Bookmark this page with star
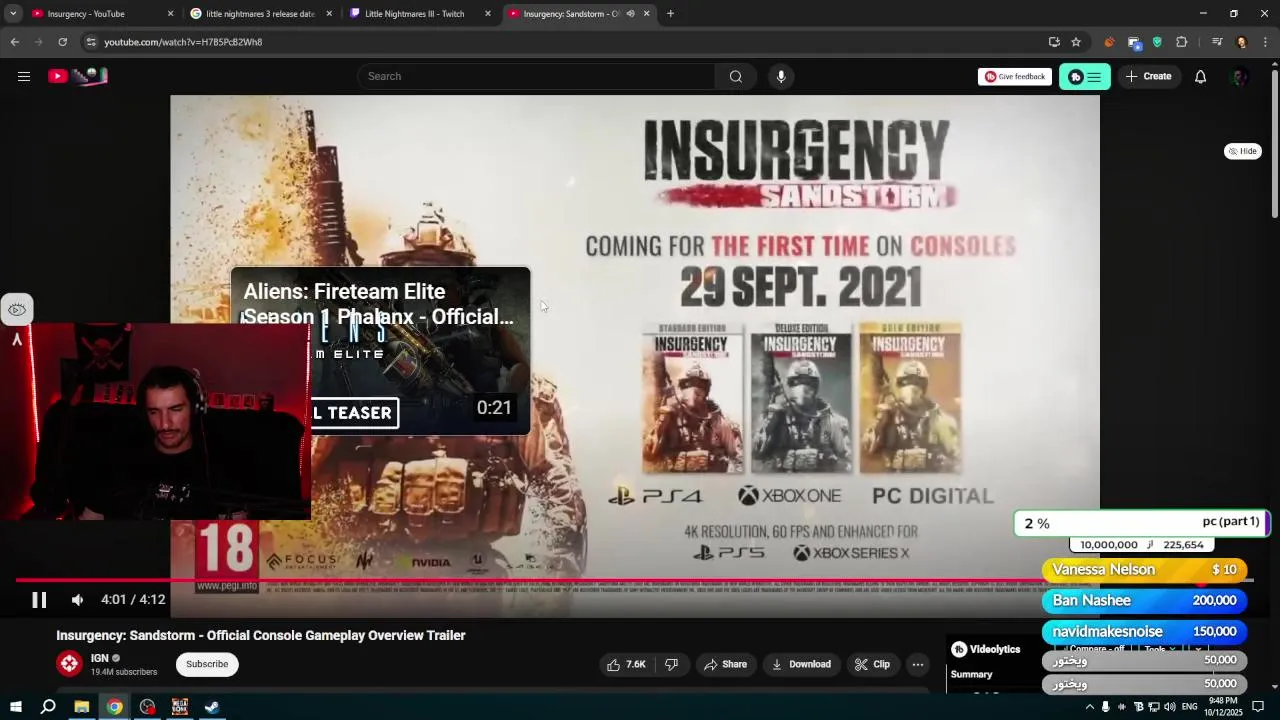Screen dimensions: 1280x720 pyautogui.click(x=1076, y=42)
